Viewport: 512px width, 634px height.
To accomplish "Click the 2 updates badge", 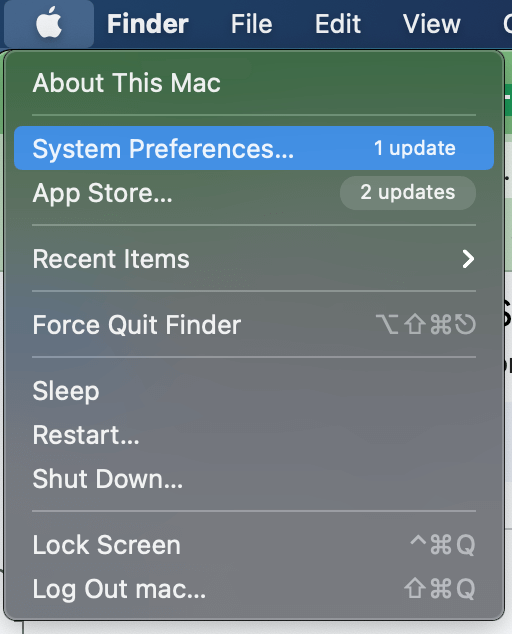I will 408,192.
